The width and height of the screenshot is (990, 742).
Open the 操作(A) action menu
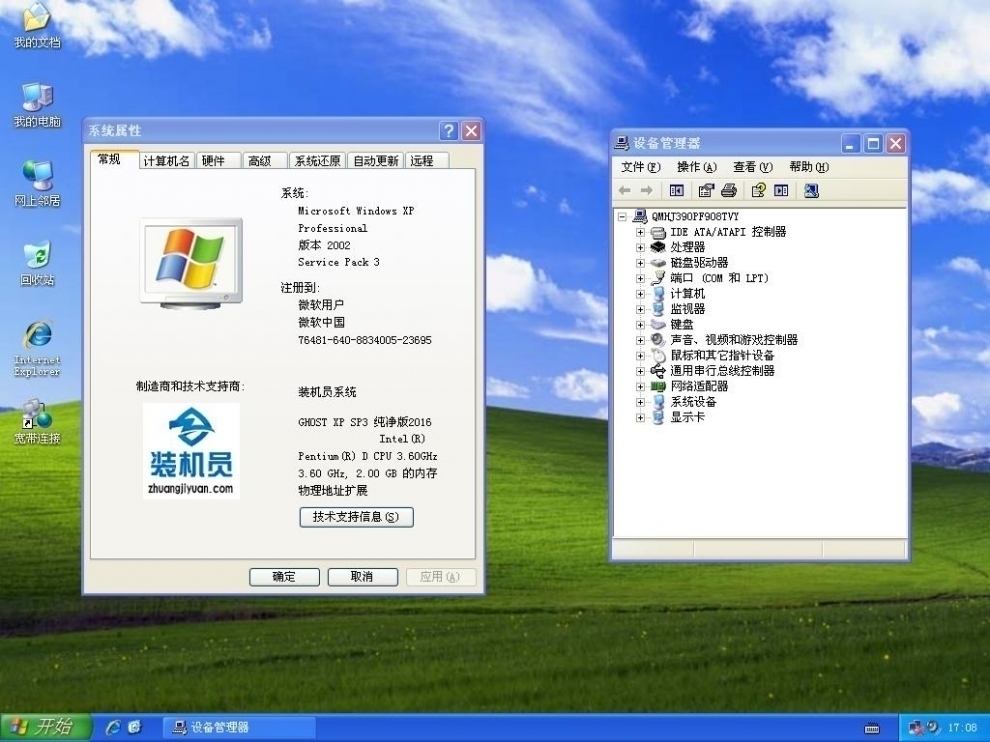coord(696,167)
